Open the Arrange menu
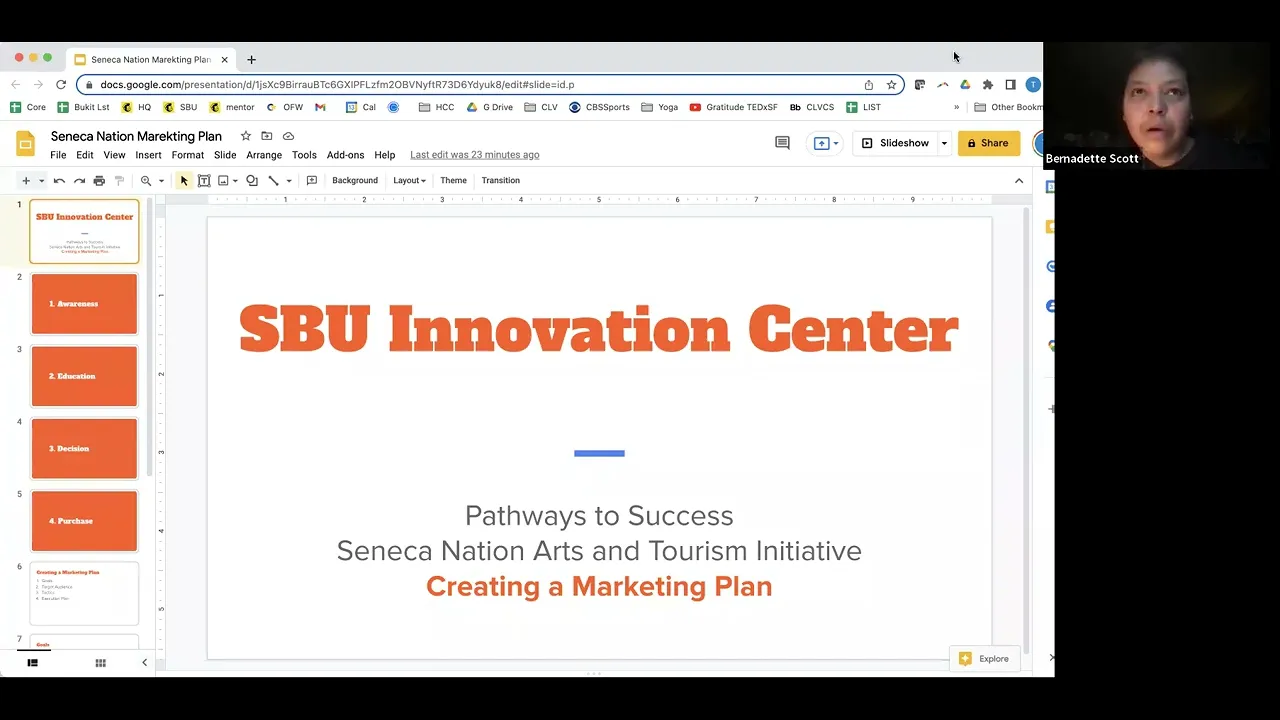The height and width of the screenshot is (720, 1280). coord(264,155)
